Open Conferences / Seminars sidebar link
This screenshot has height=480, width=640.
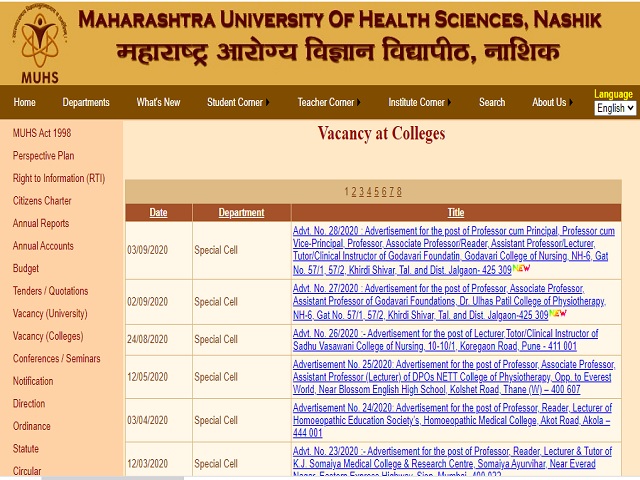tap(56, 358)
